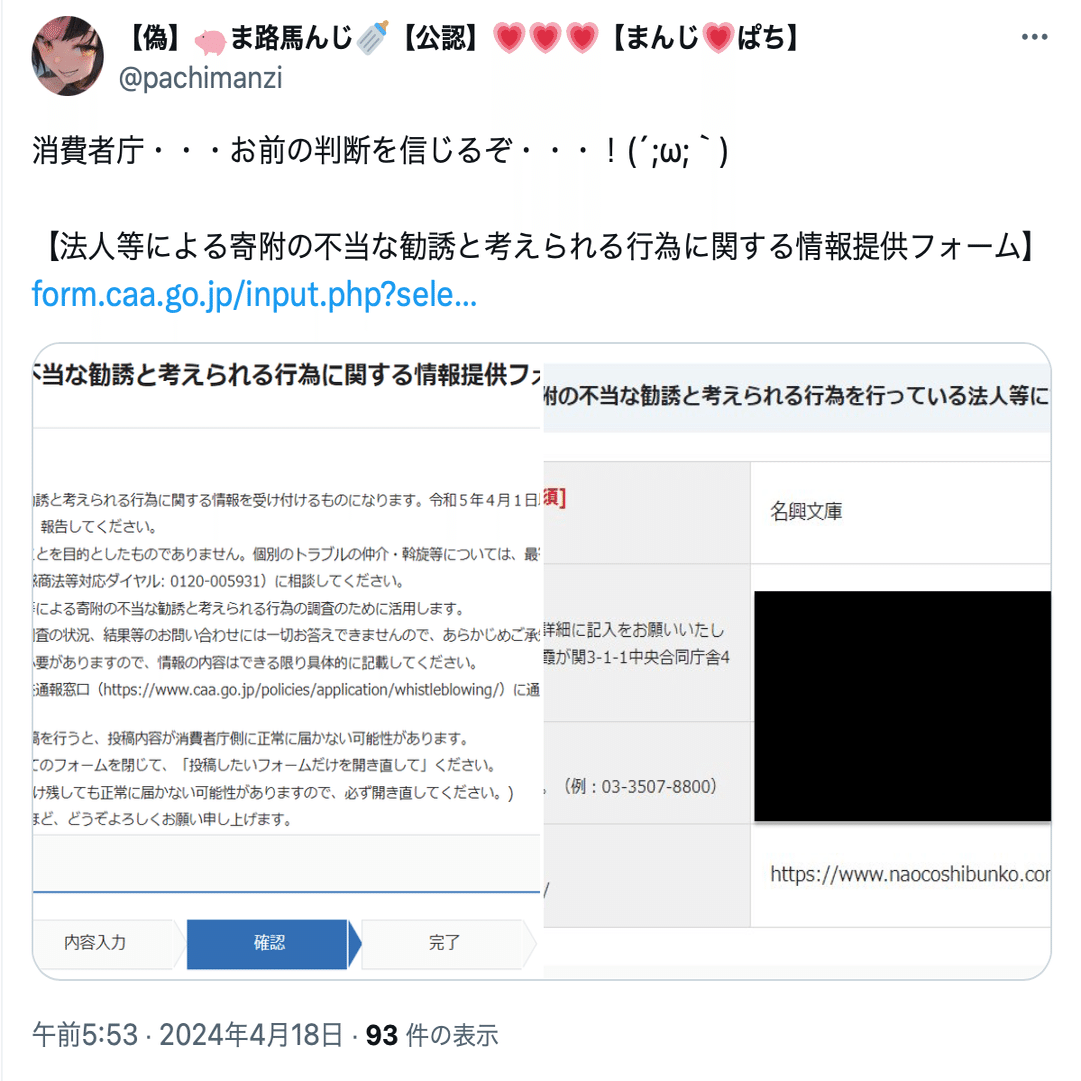Click the profile avatar picture

point(68,57)
